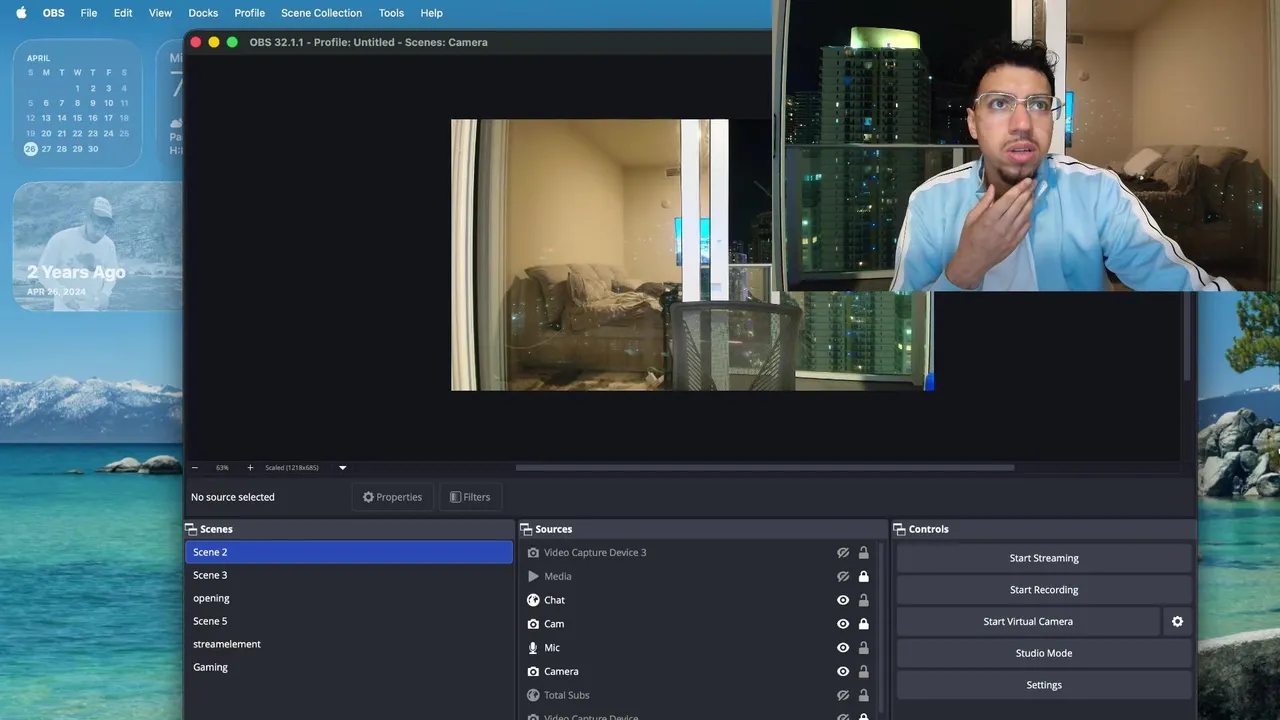Click date 26 in the calendar widget

coord(31,149)
